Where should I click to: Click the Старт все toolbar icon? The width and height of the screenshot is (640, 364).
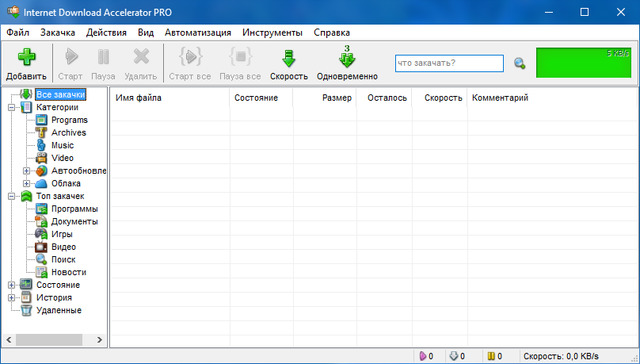tap(190, 57)
